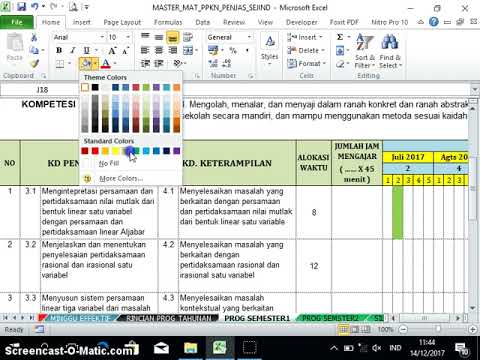
Task: Switch to the Developer tab
Action: click(x=302, y=22)
